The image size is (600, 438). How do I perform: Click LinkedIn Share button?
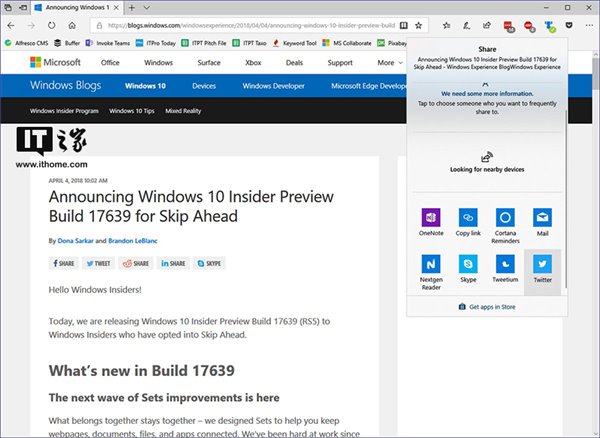coord(173,263)
